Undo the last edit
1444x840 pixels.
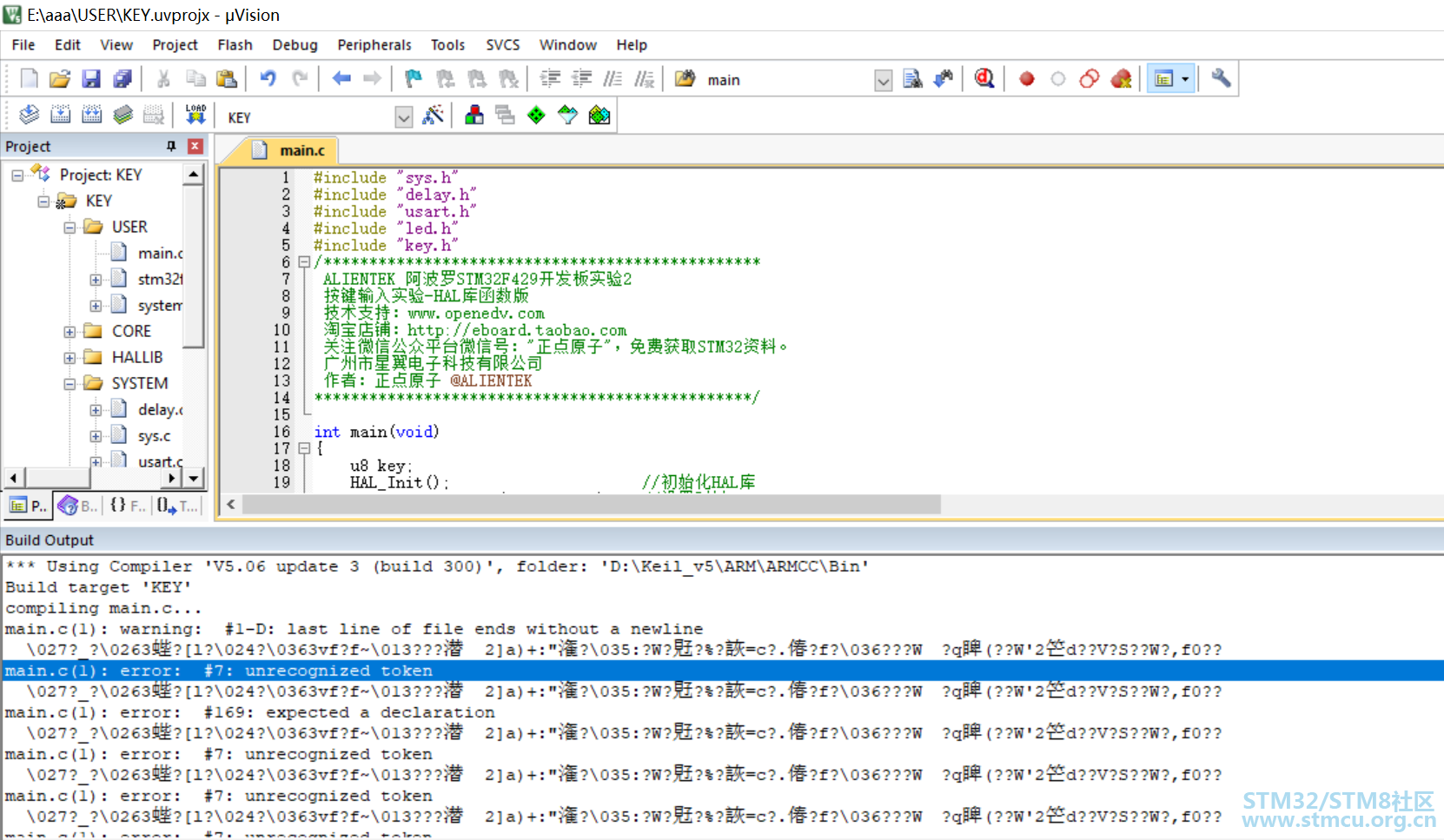(268, 79)
